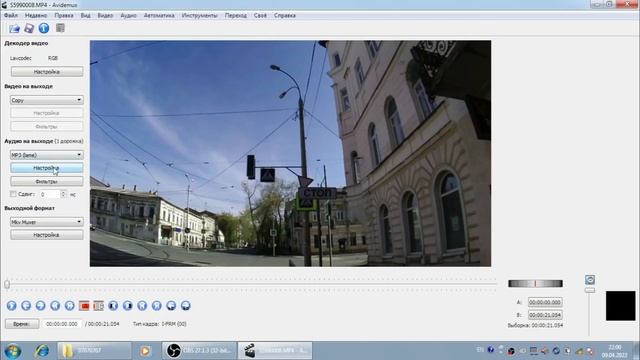The width and height of the screenshot is (640, 360).
Task: Search for the previous black frame
Action: (x=113, y=306)
